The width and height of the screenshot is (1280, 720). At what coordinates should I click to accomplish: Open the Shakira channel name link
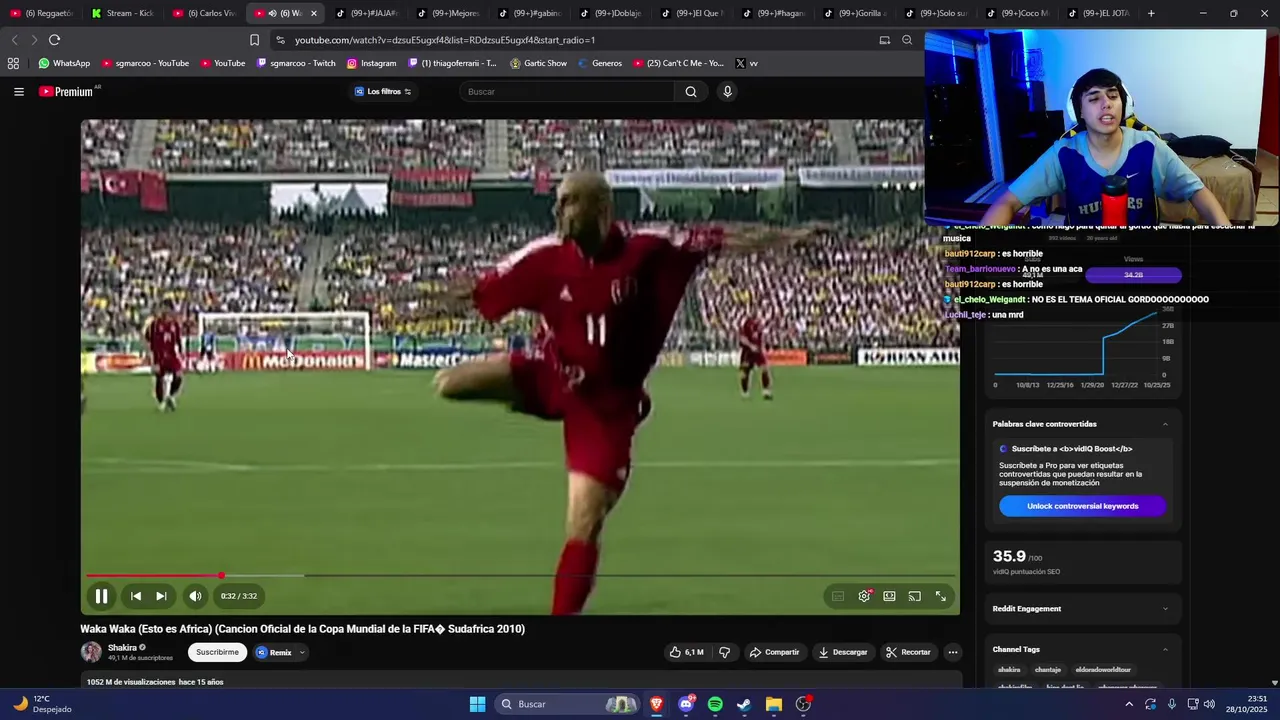point(122,648)
